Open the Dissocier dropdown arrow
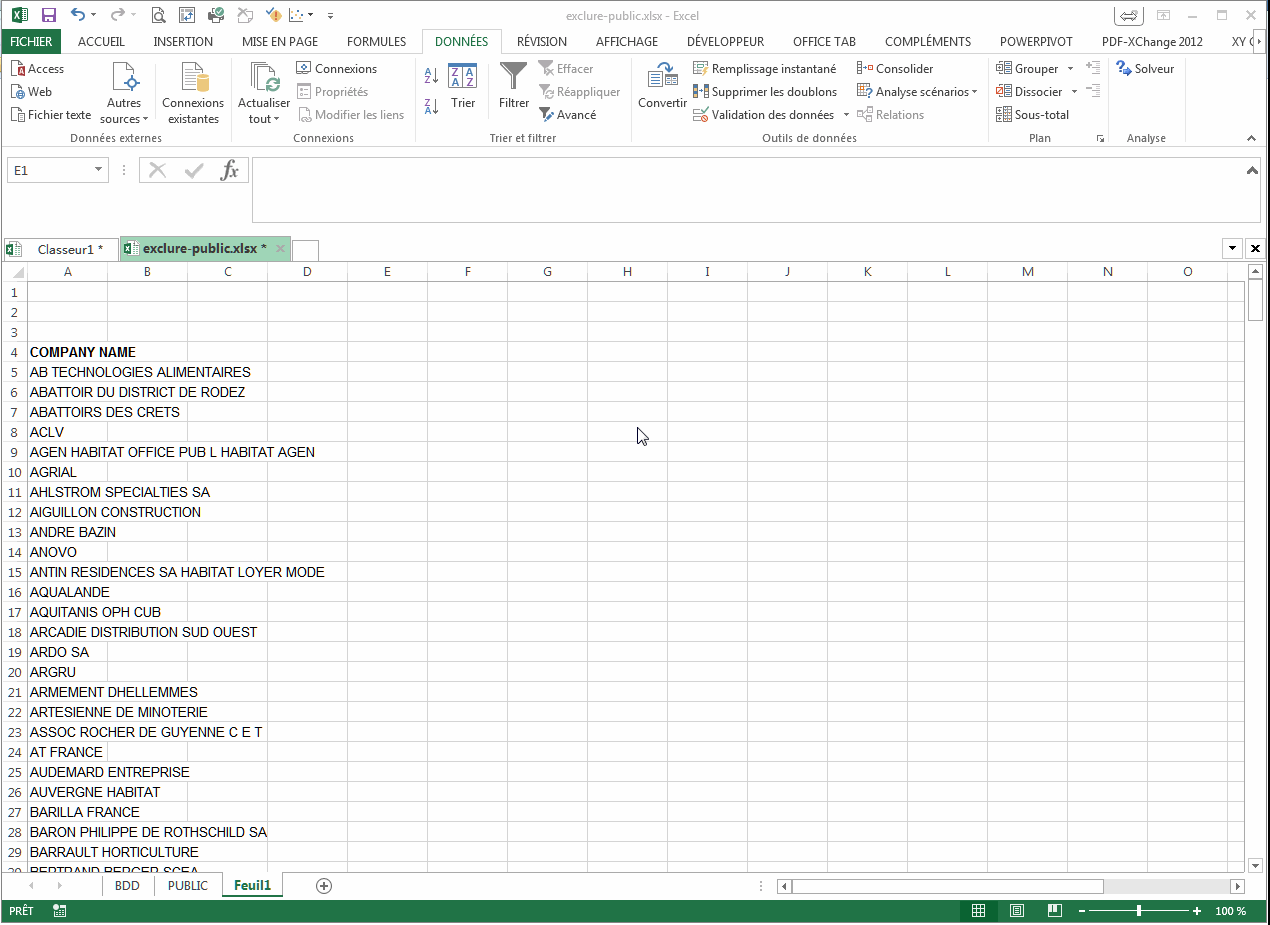The height and width of the screenshot is (925, 1270). 1075,92
